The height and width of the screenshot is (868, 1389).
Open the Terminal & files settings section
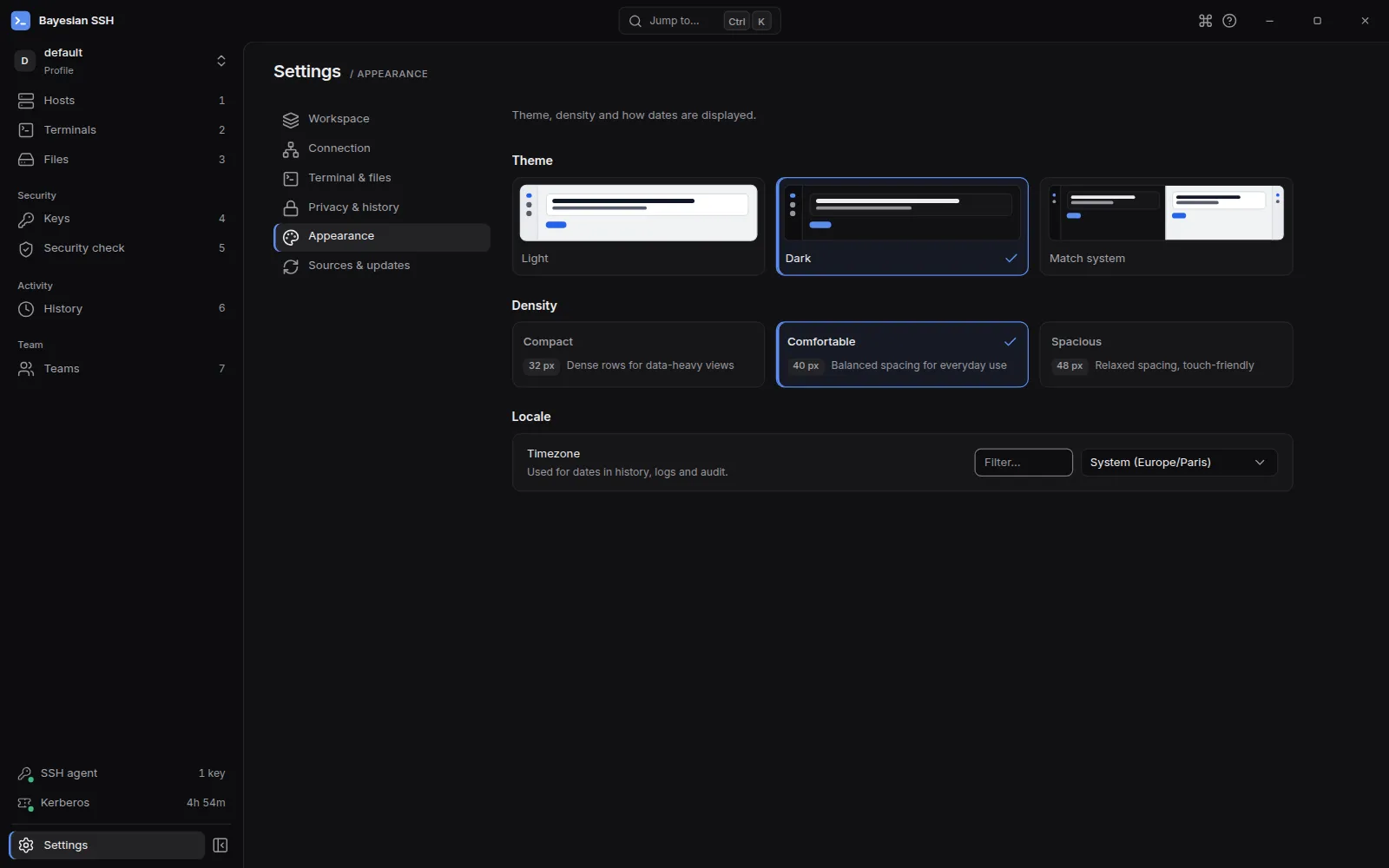click(x=382, y=178)
